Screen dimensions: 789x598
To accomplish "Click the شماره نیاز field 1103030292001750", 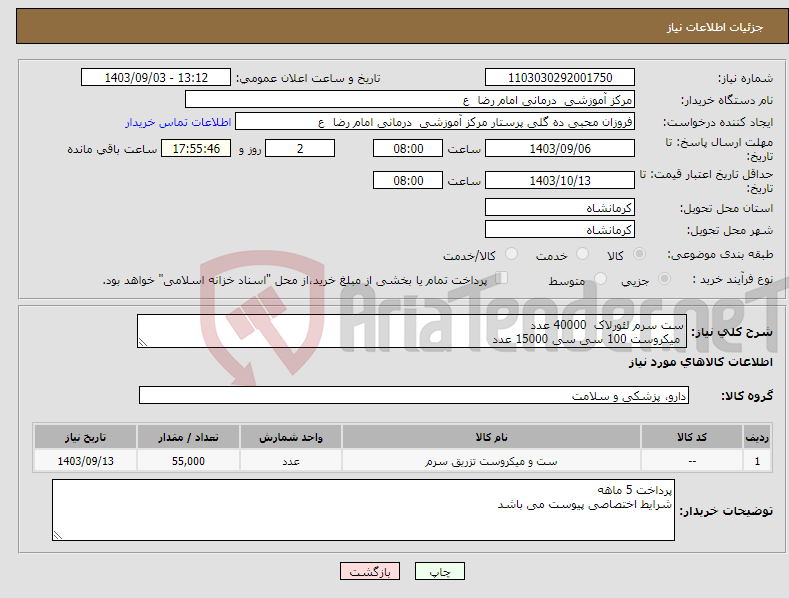I will (x=560, y=78).
